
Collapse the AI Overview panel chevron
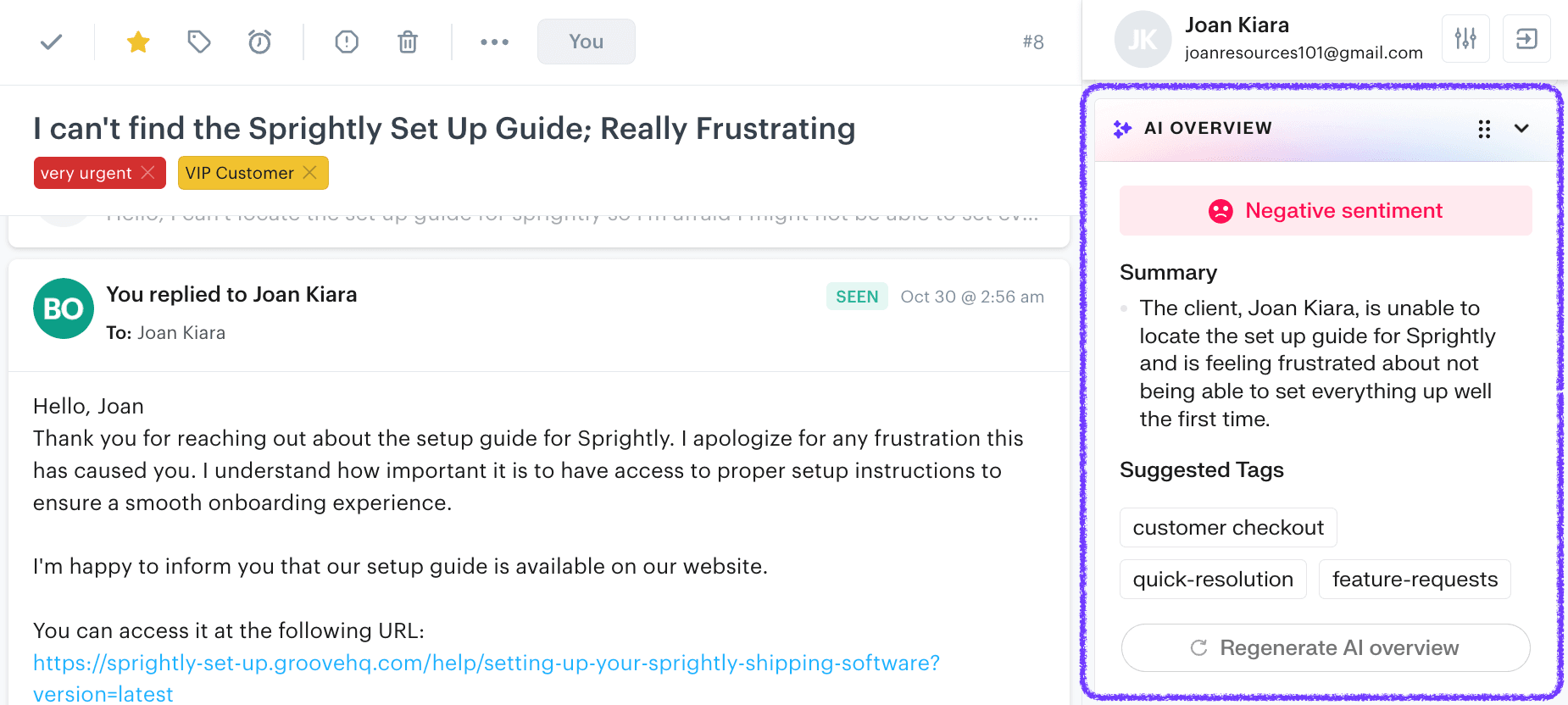click(1521, 130)
